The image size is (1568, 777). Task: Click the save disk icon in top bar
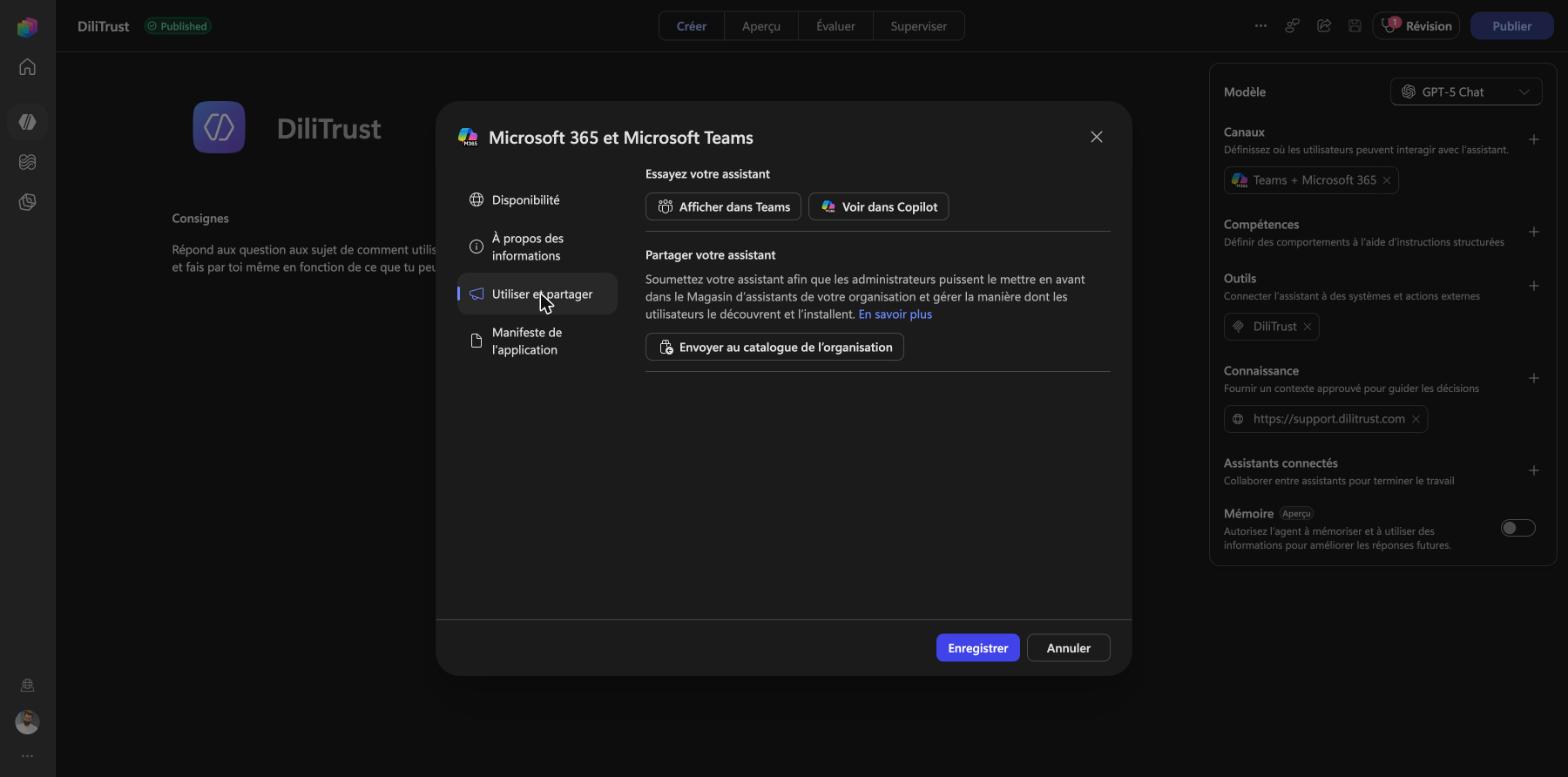(1355, 26)
